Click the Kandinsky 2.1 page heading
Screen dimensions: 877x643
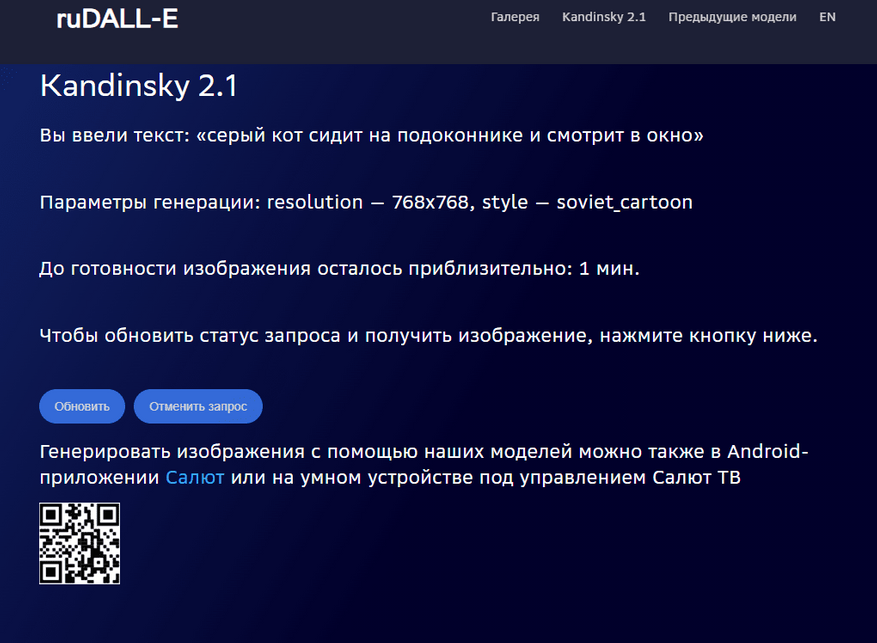(x=139, y=86)
